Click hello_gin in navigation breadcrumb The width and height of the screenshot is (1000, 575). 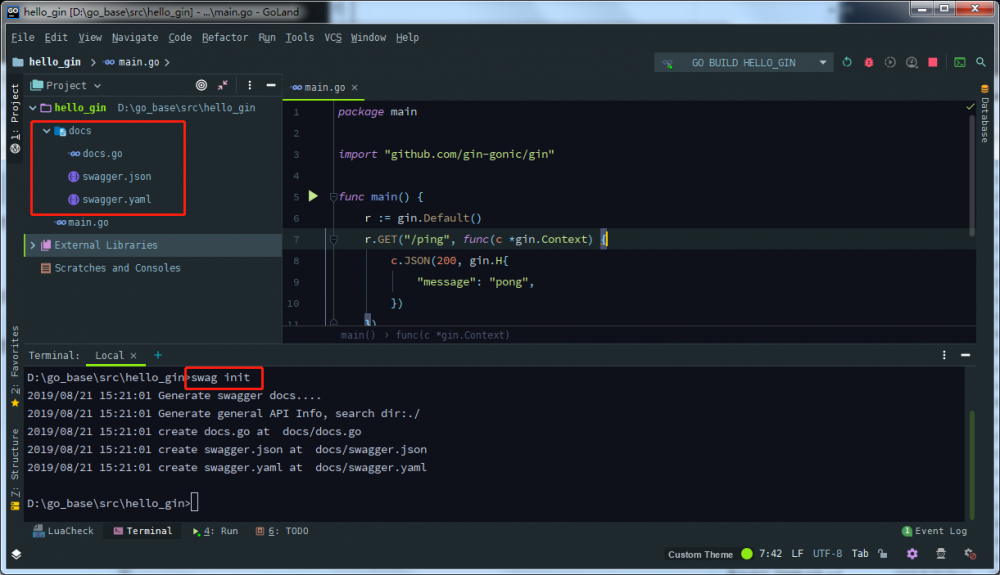click(x=55, y=62)
